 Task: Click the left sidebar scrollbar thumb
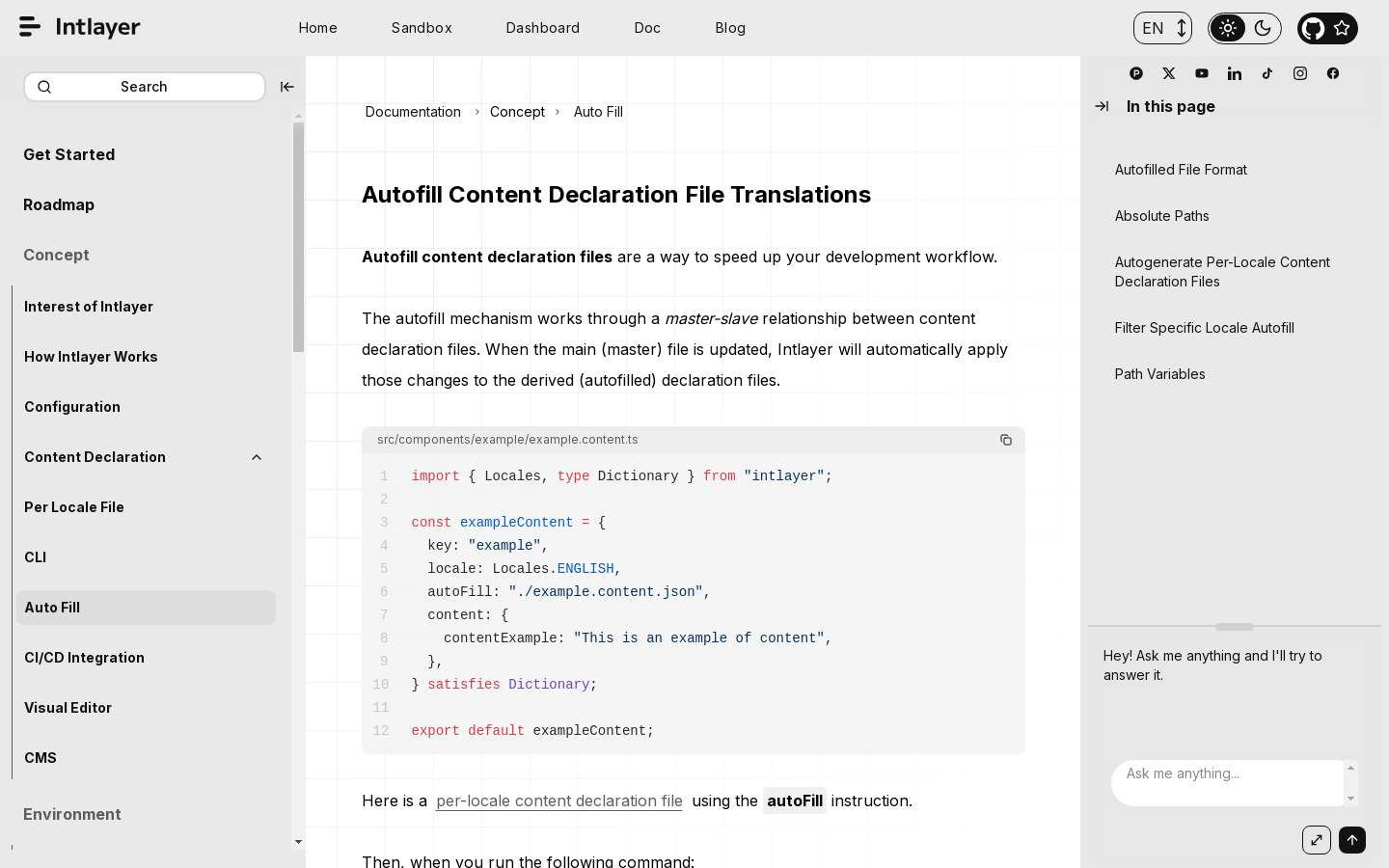pos(298,237)
